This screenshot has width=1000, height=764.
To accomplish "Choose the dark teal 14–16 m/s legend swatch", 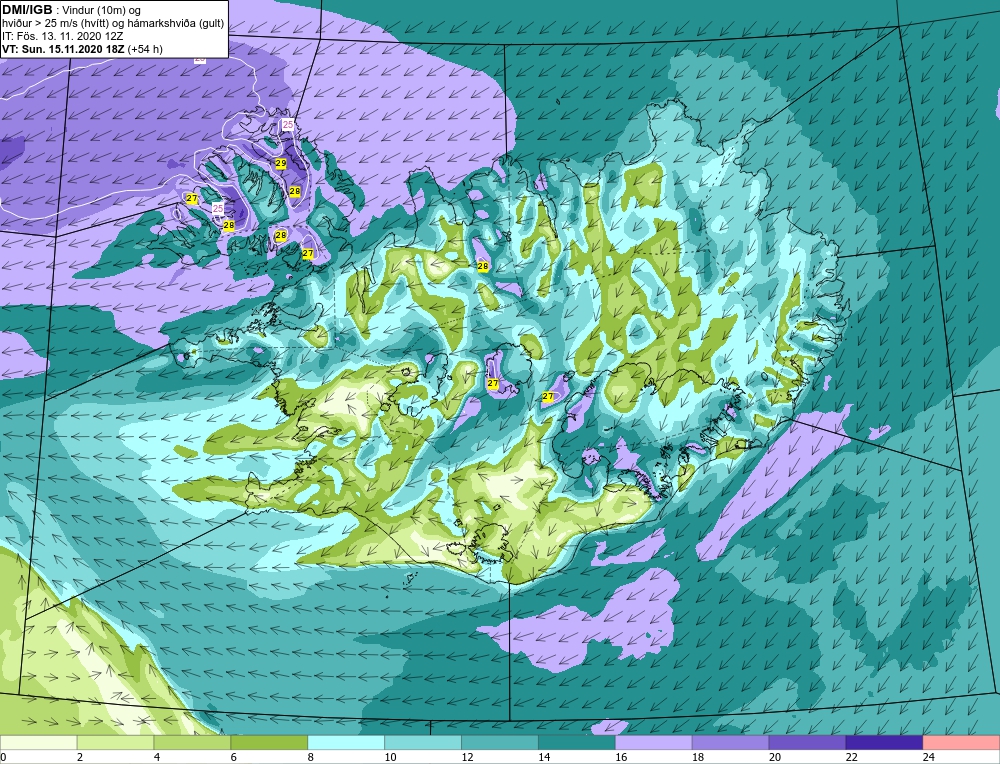I will (577, 743).
